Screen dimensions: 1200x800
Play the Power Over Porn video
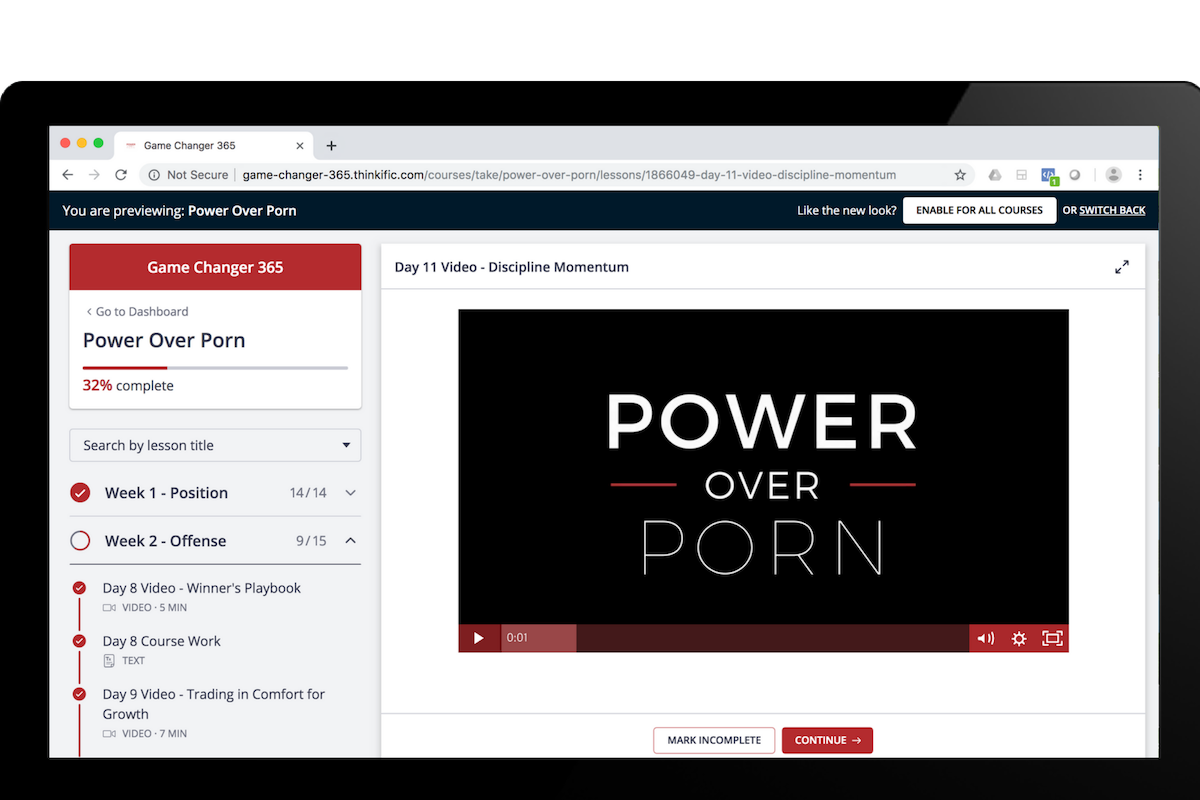tap(479, 638)
